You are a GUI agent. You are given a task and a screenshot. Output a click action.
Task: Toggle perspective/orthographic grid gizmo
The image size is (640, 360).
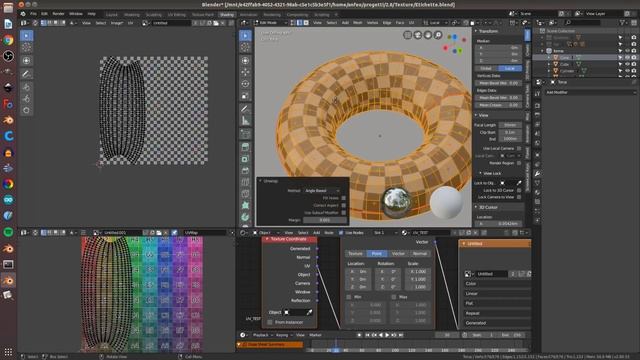(407, 35)
